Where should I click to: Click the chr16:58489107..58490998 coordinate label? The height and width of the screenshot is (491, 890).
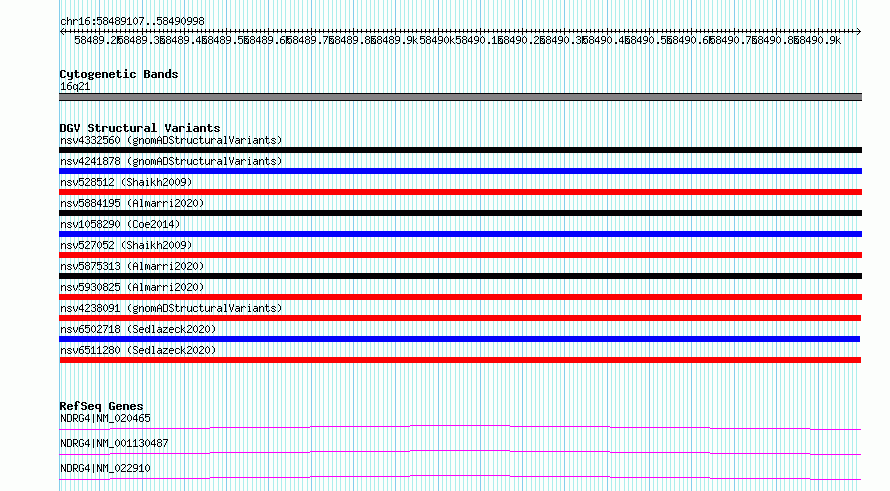click(132, 21)
